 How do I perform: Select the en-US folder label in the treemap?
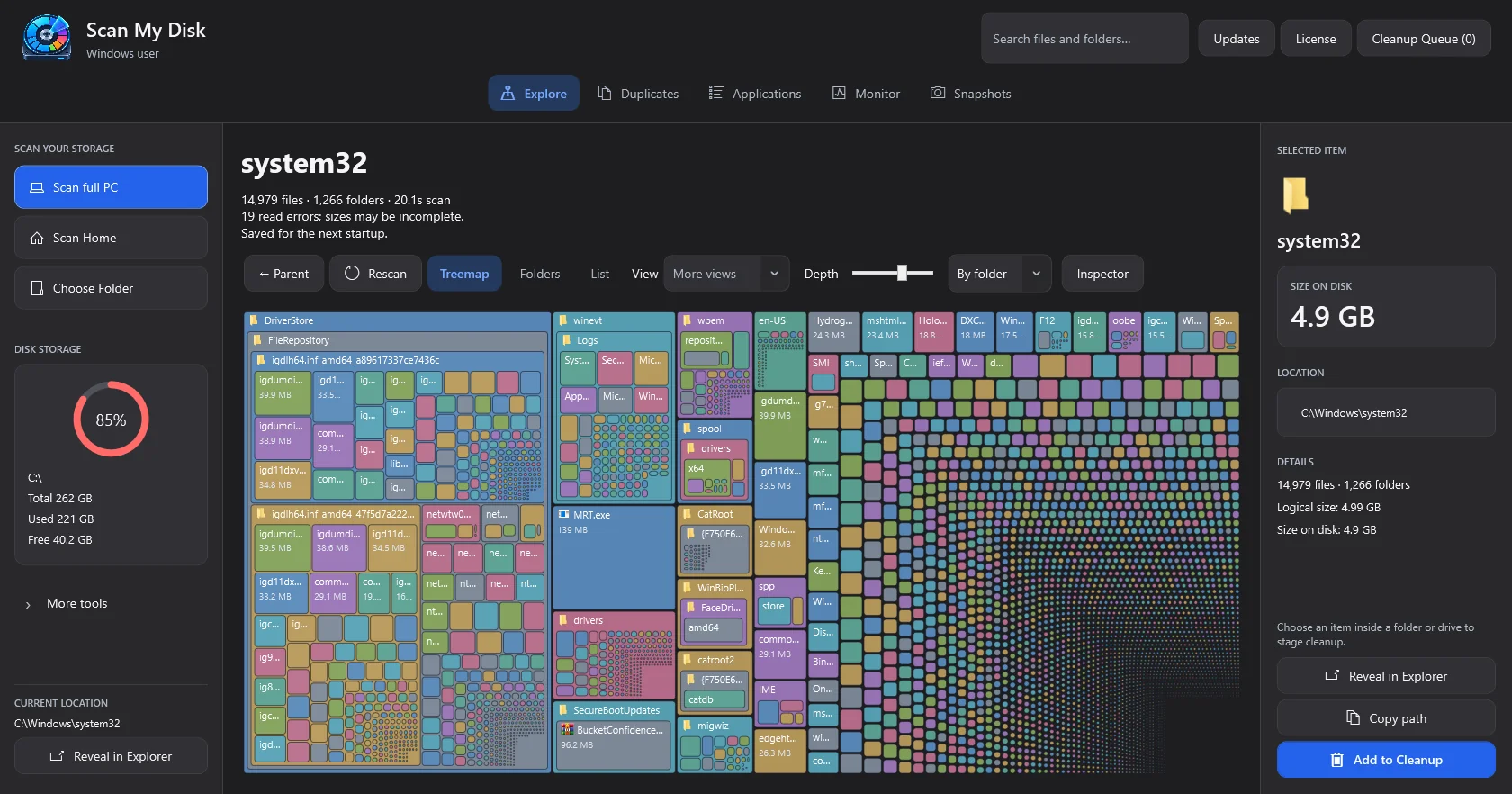click(x=772, y=320)
